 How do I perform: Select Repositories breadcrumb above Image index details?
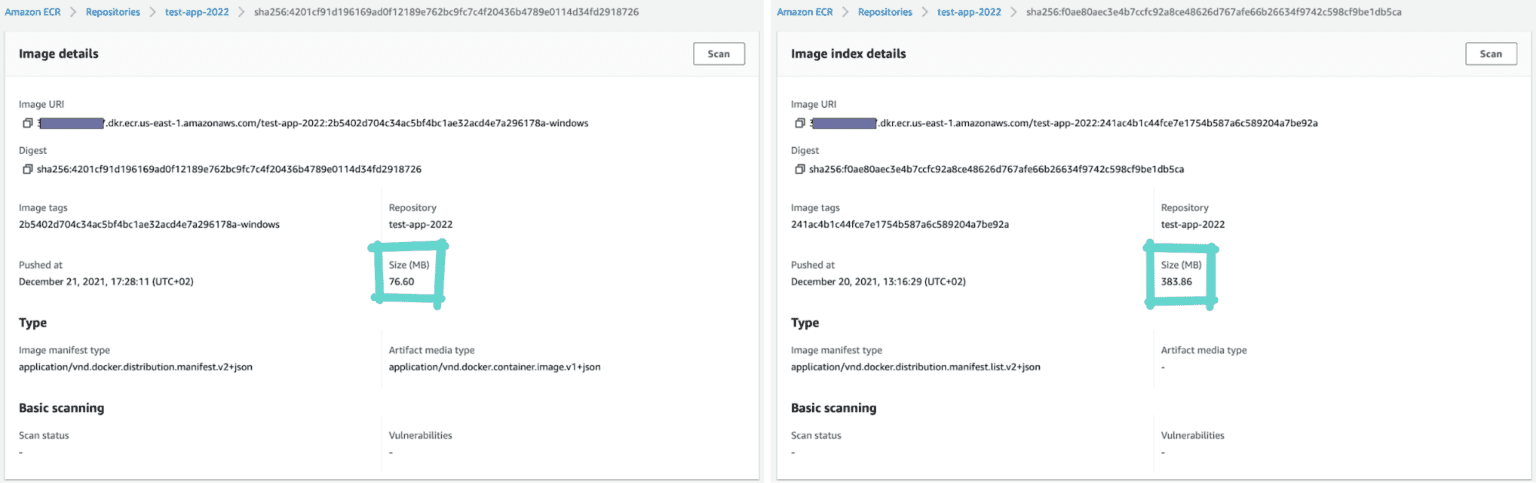tap(885, 12)
